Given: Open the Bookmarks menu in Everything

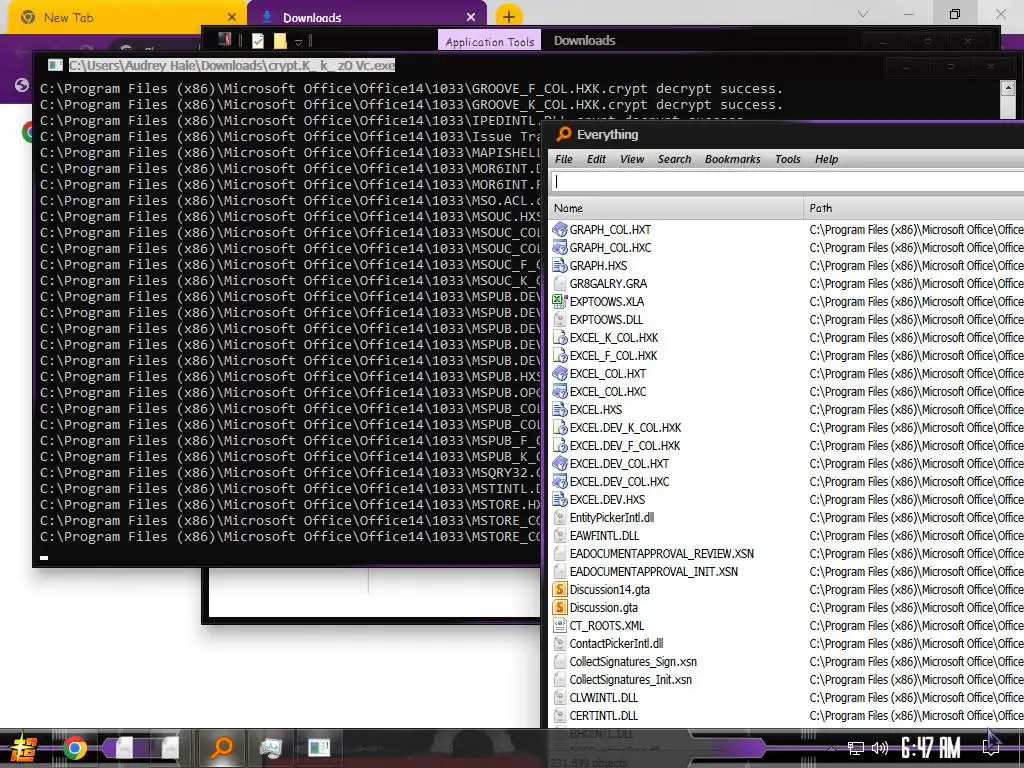Looking at the screenshot, I should coord(732,159).
